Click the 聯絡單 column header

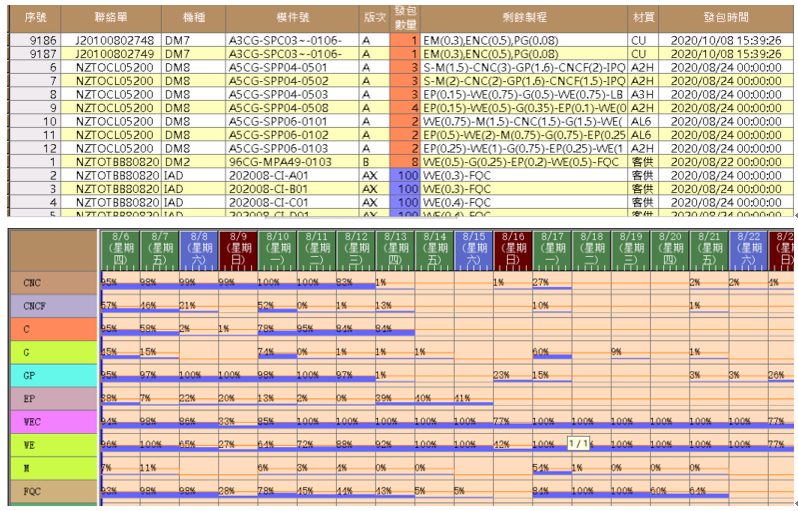111,18
